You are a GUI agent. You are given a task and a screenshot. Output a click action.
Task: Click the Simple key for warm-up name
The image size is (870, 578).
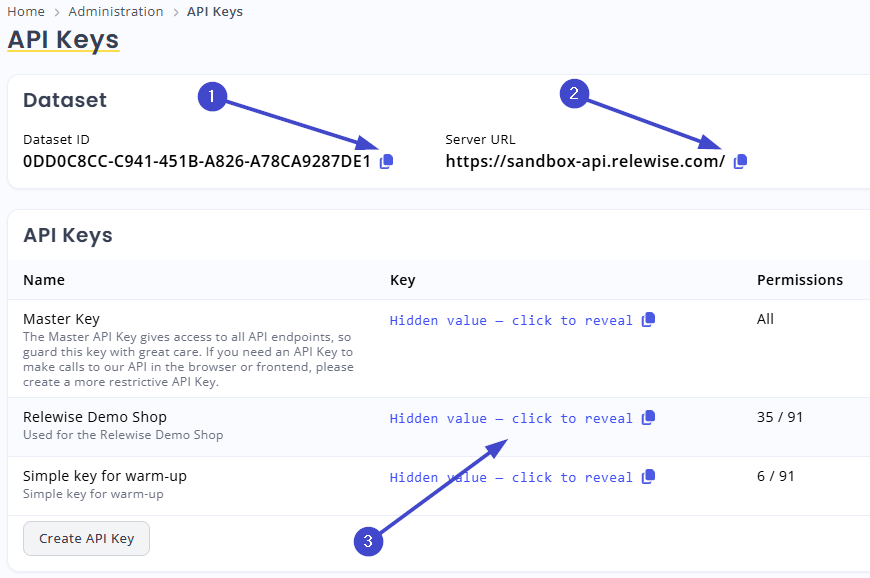coord(105,476)
